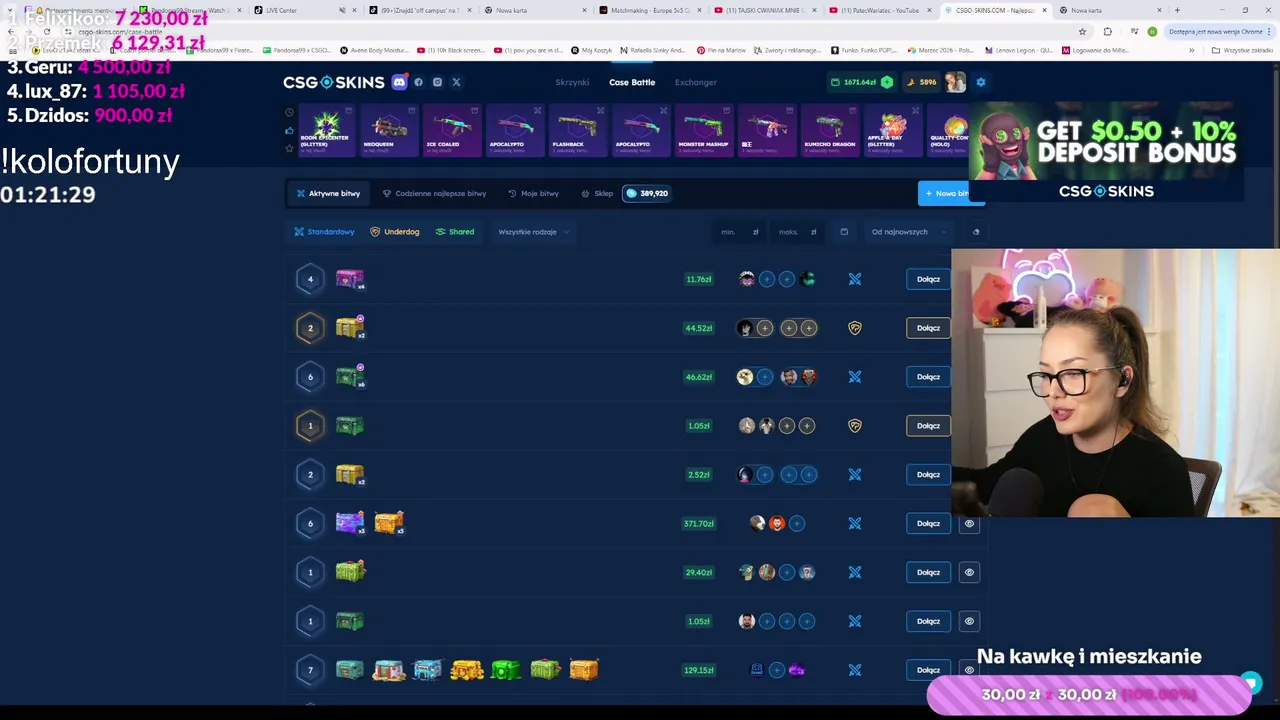Bookmark this page with the Chrome star icon
The image size is (1280, 720).
pos(1082,31)
